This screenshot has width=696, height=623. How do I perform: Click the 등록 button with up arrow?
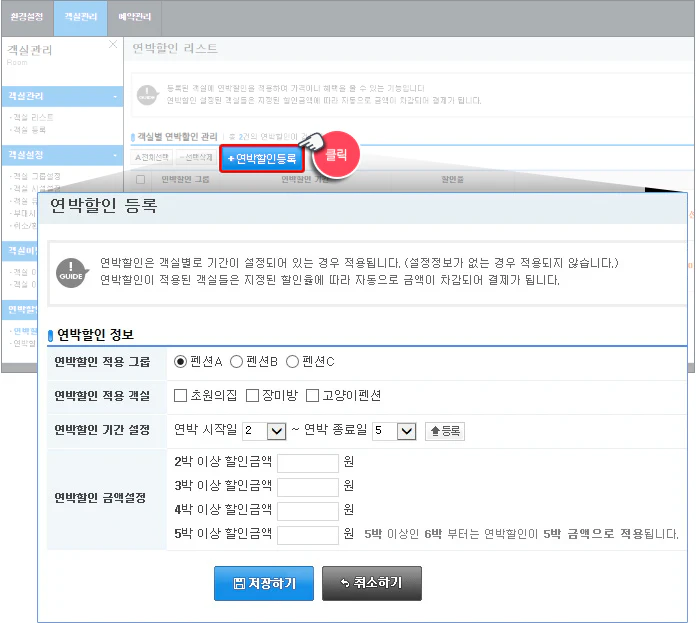pos(445,431)
